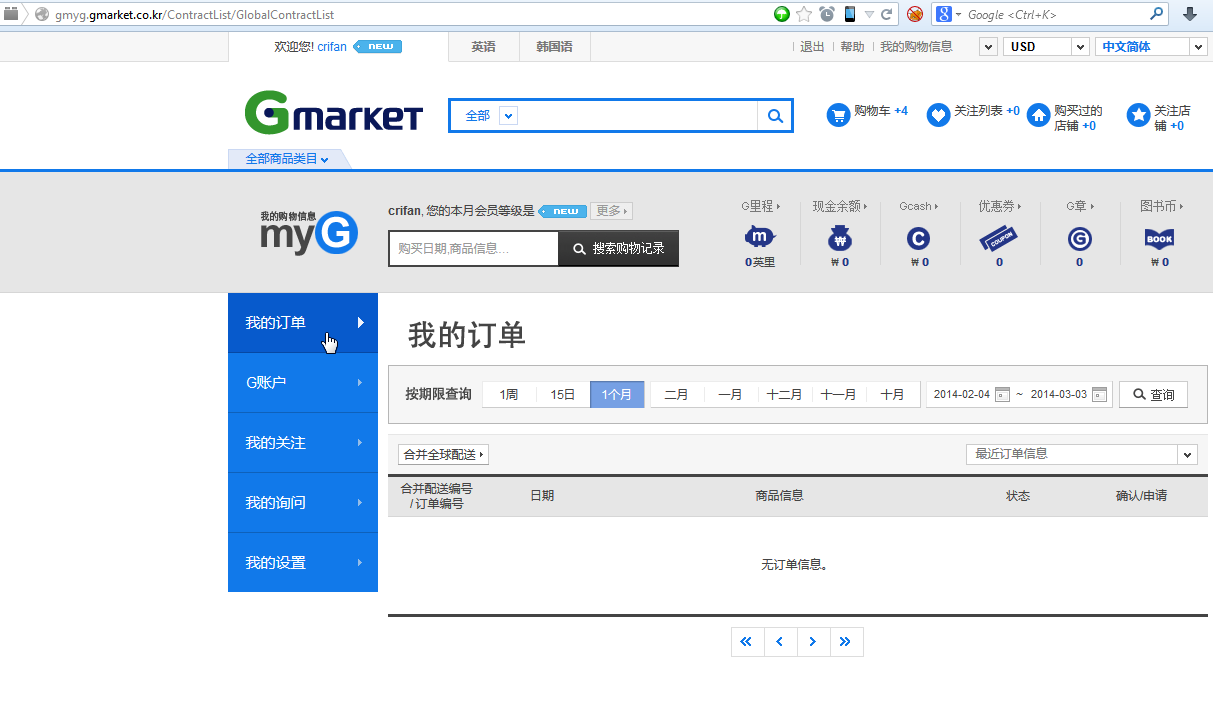Select the 1周 period filter
This screenshot has width=1213, height=714.
509,394
